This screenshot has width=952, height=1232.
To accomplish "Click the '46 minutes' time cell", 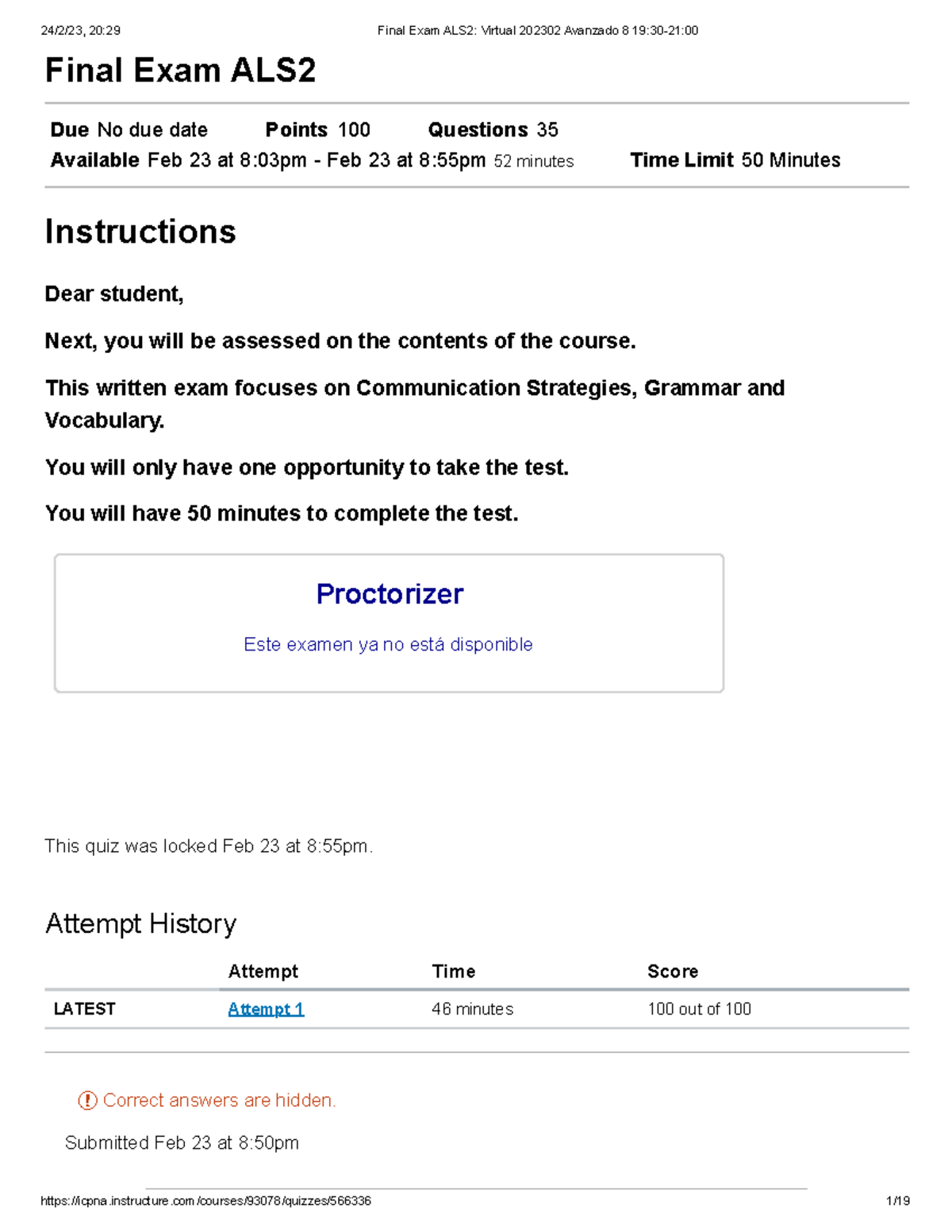I will pyautogui.click(x=472, y=1009).
